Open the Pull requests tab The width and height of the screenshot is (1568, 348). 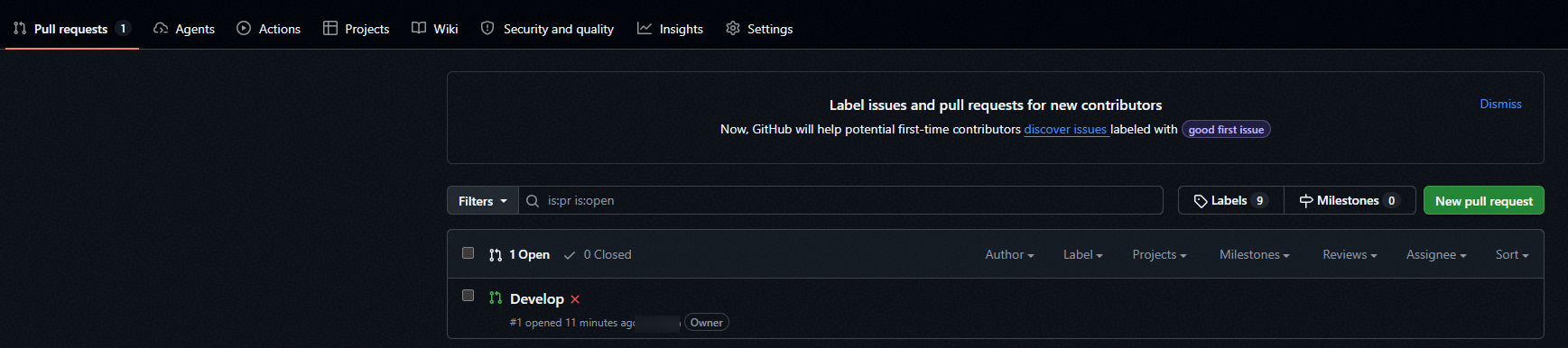(72, 29)
